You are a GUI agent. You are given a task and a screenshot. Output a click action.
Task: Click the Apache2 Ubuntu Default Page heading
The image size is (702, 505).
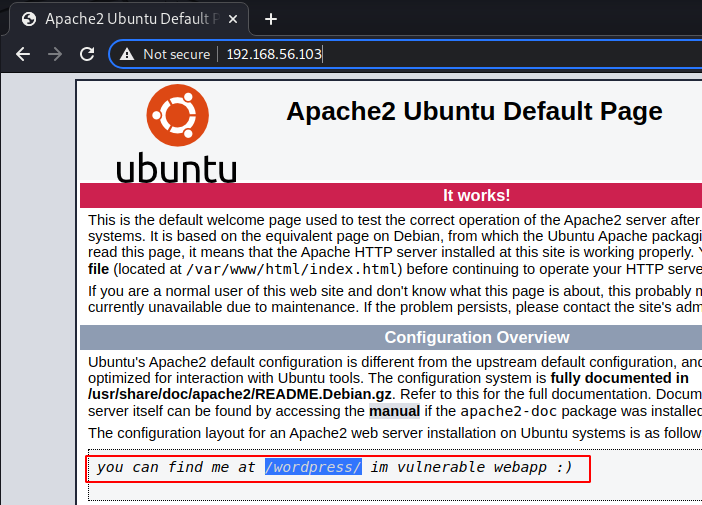tap(474, 111)
